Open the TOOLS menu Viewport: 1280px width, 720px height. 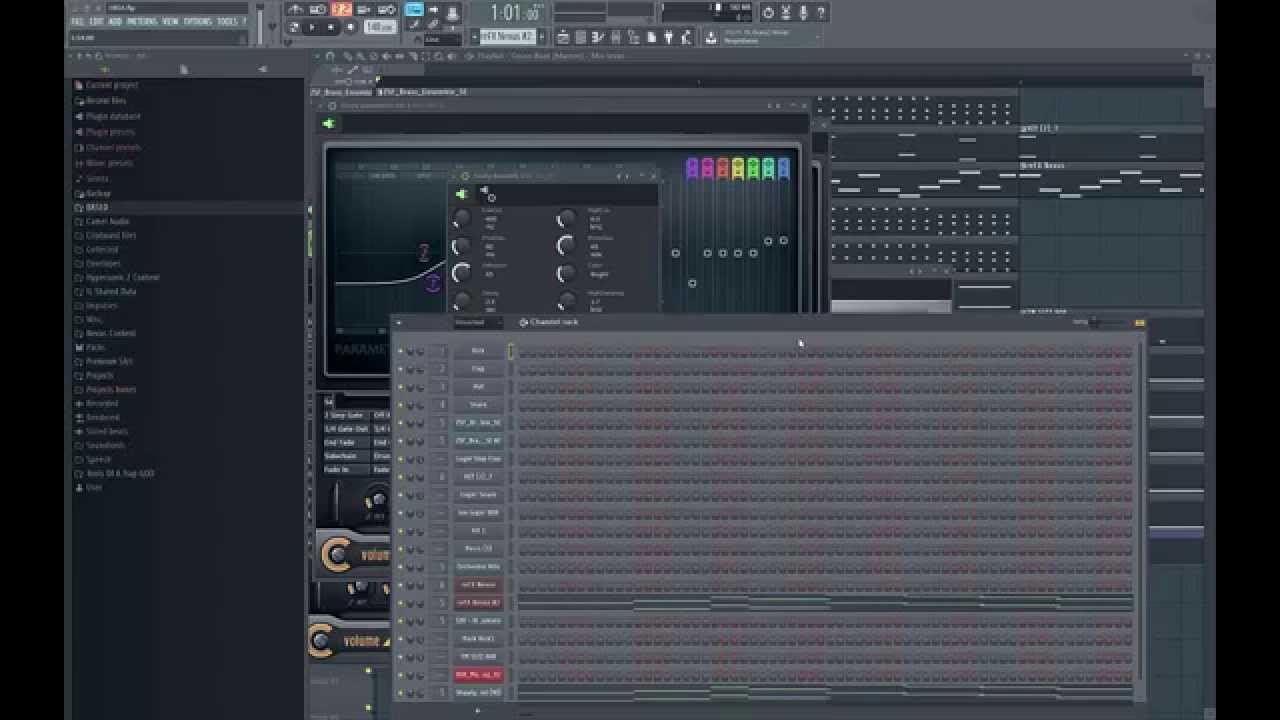(228, 21)
